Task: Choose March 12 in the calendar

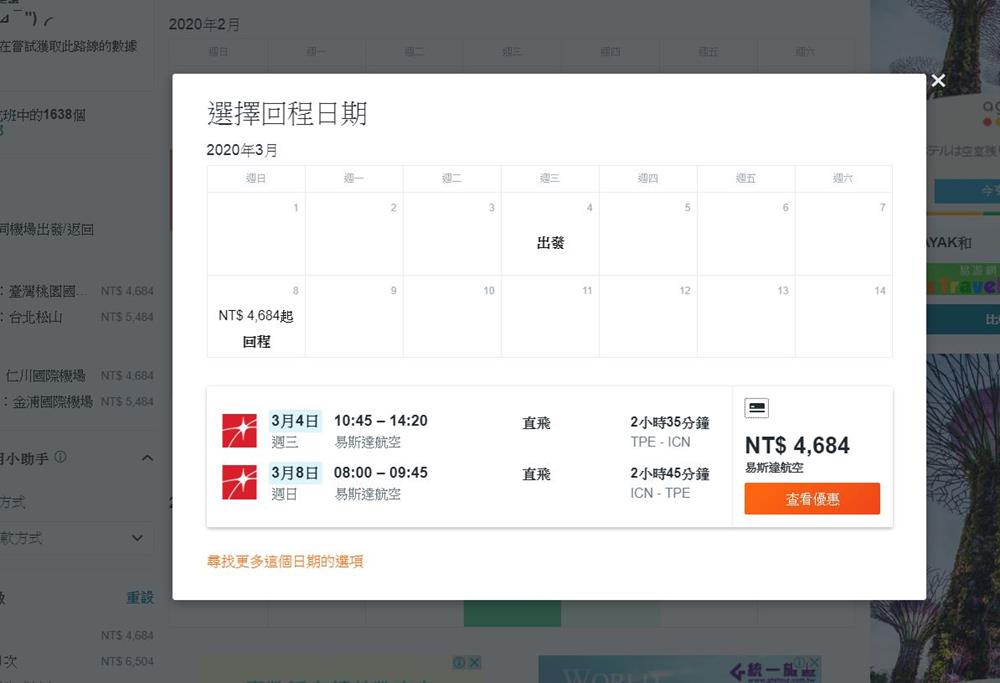Action: point(648,316)
